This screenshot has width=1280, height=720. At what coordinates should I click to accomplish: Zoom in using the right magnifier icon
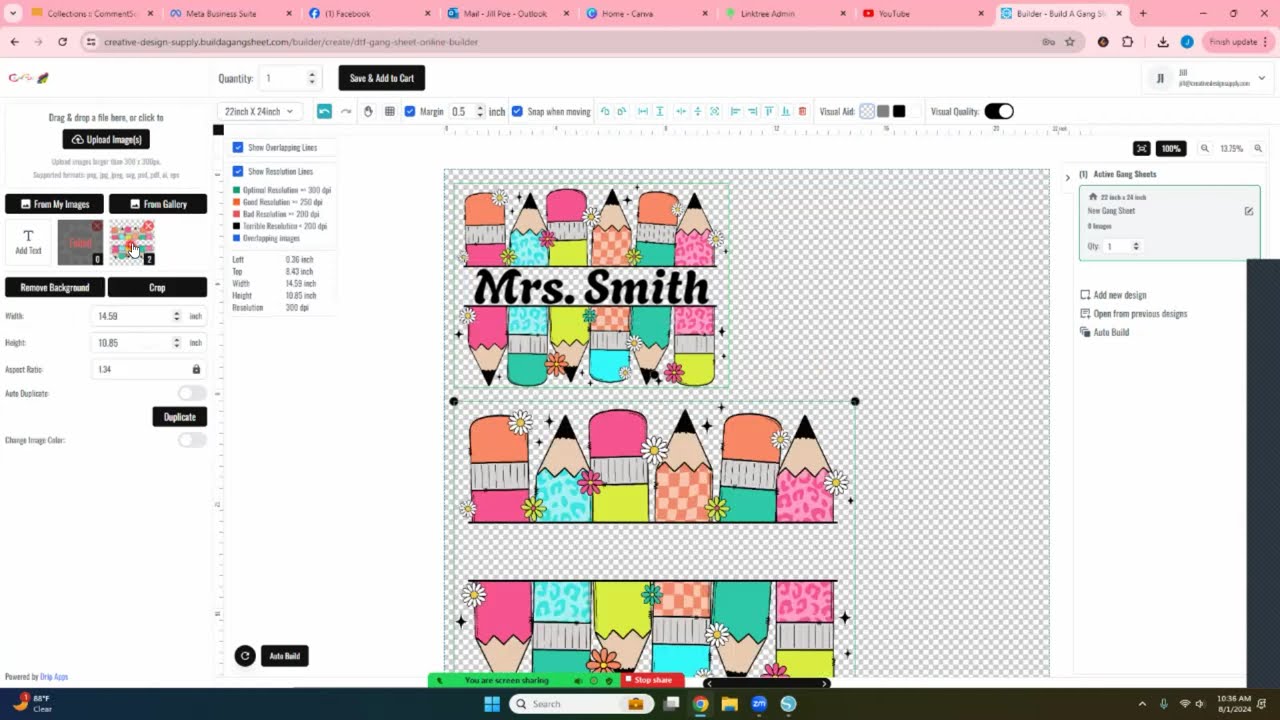[x=1258, y=148]
